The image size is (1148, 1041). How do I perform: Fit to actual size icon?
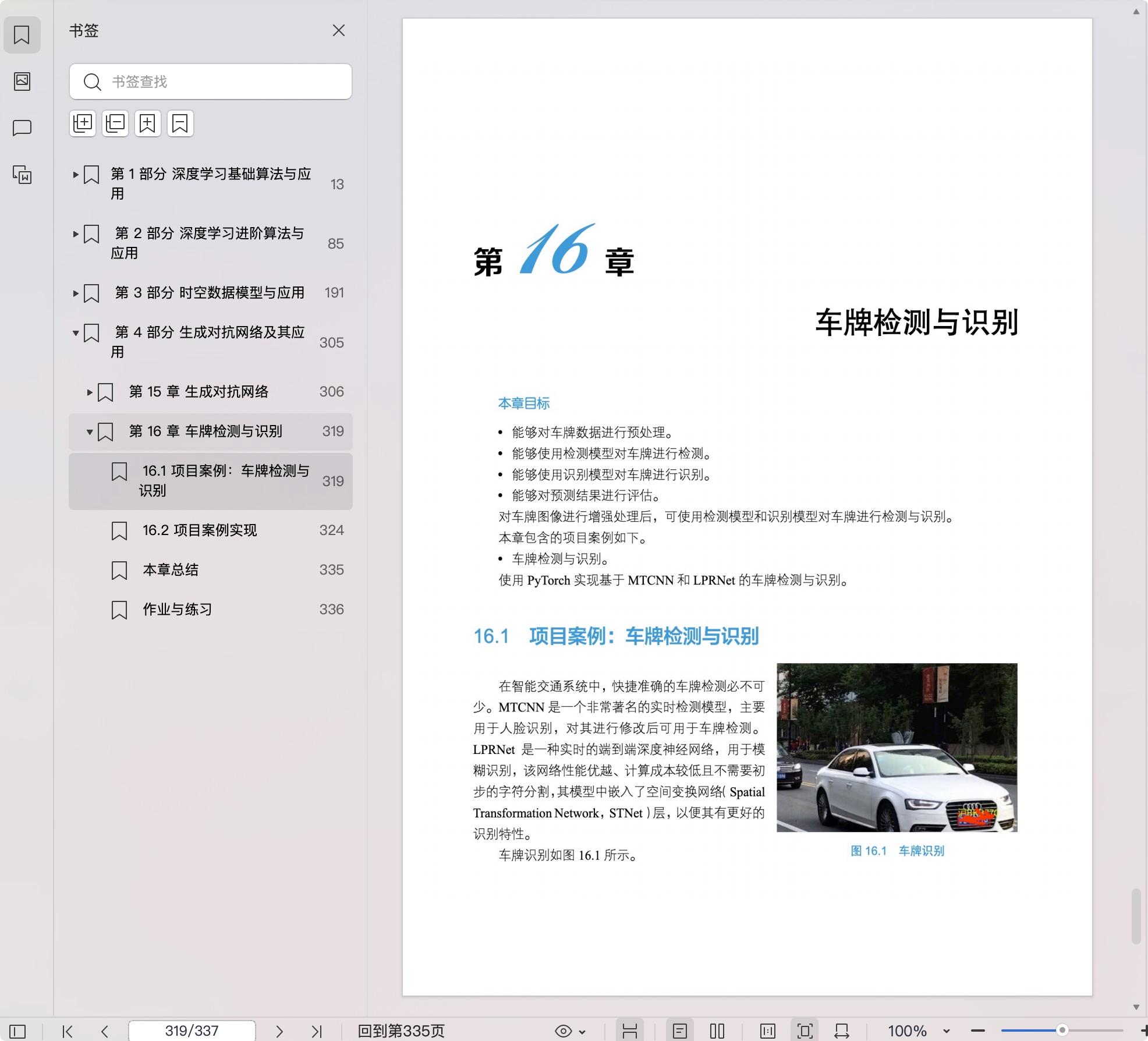[768, 1031]
